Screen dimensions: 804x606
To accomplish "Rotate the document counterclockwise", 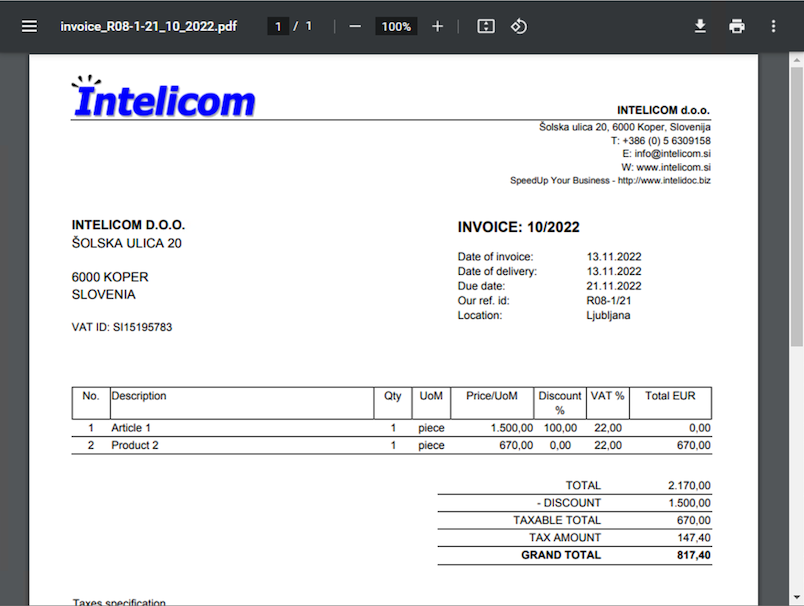I will [x=518, y=26].
